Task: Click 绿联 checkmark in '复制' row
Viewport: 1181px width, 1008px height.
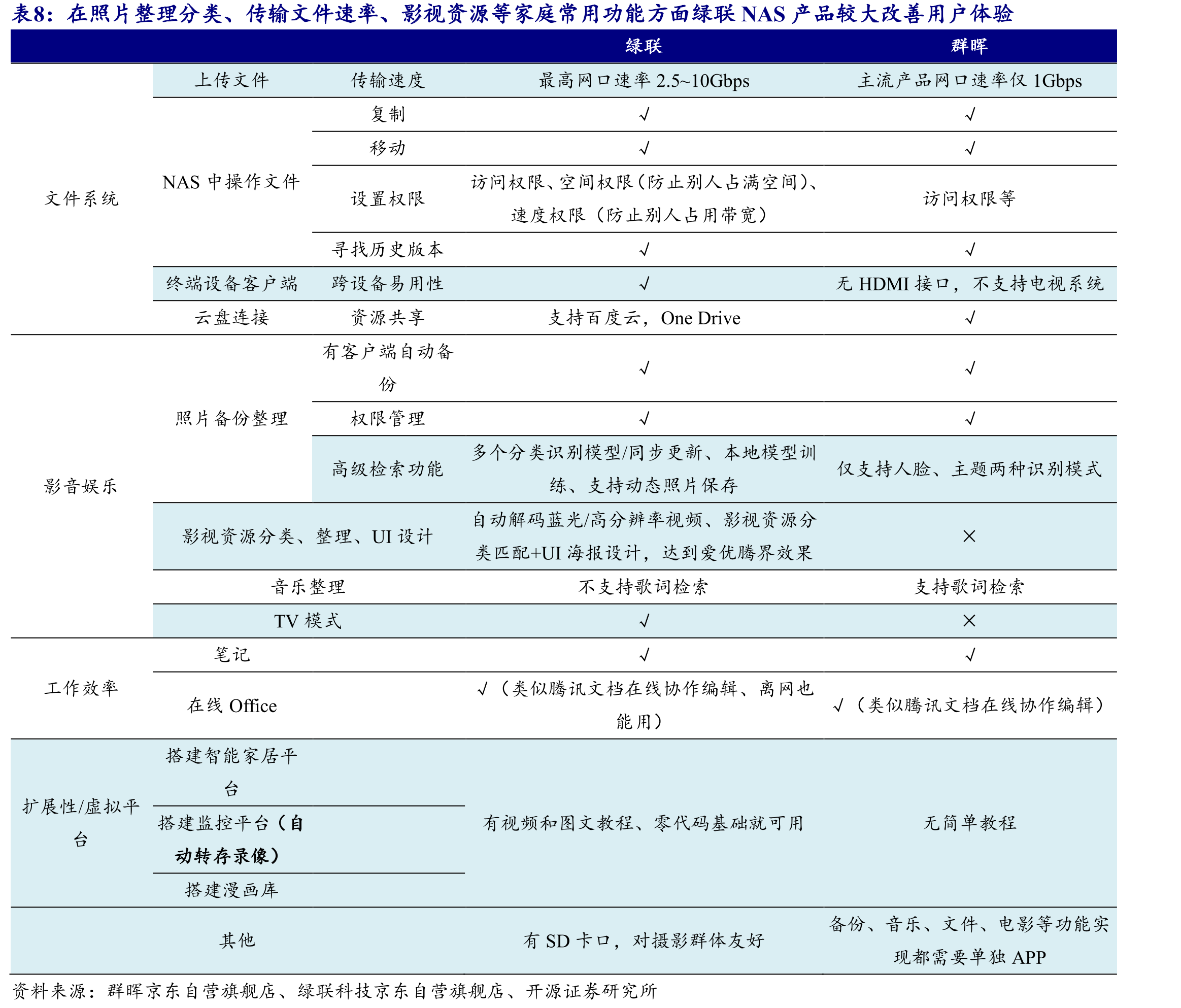Action: (x=644, y=115)
